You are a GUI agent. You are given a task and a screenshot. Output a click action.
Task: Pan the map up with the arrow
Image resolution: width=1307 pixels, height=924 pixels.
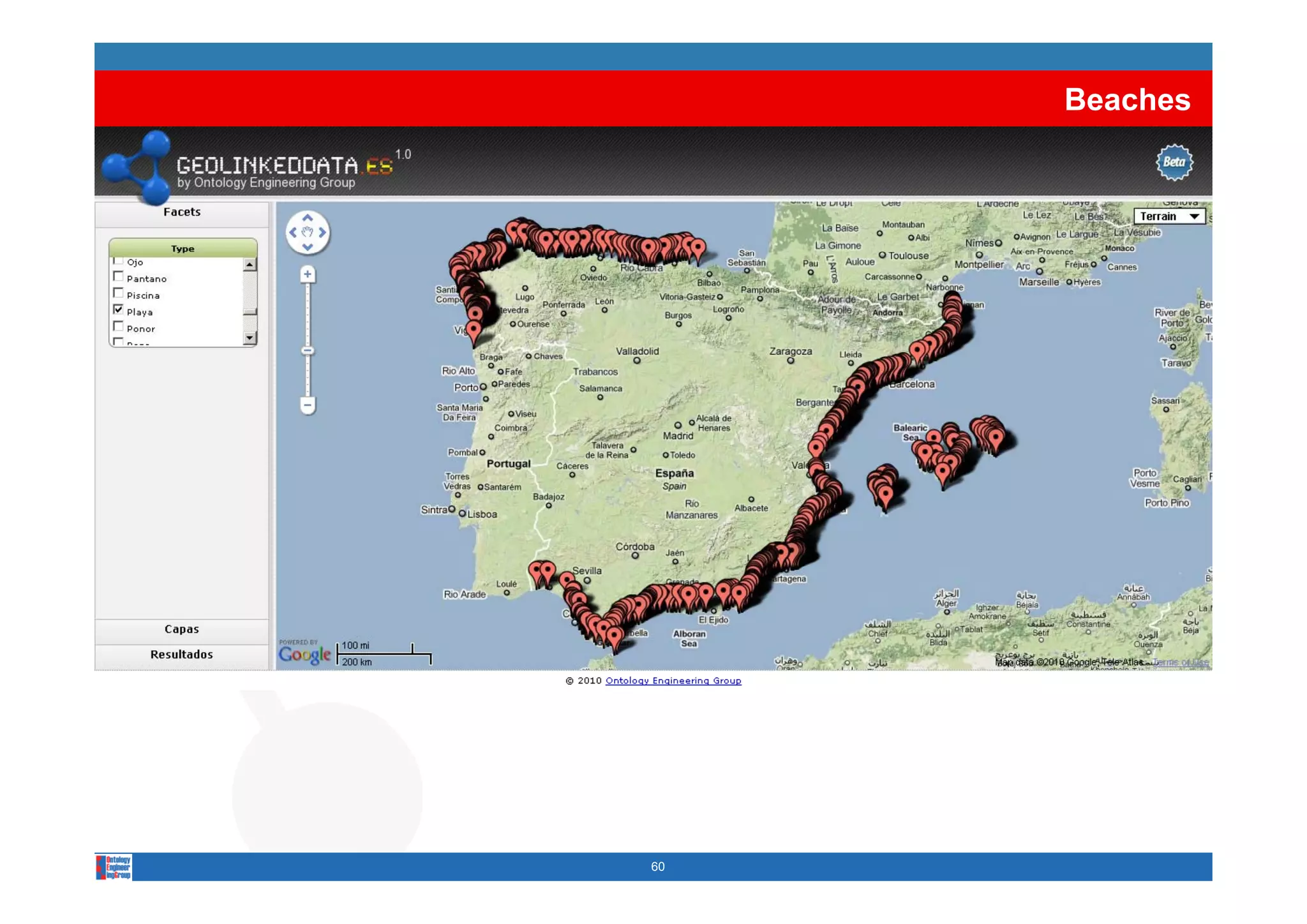[307, 218]
